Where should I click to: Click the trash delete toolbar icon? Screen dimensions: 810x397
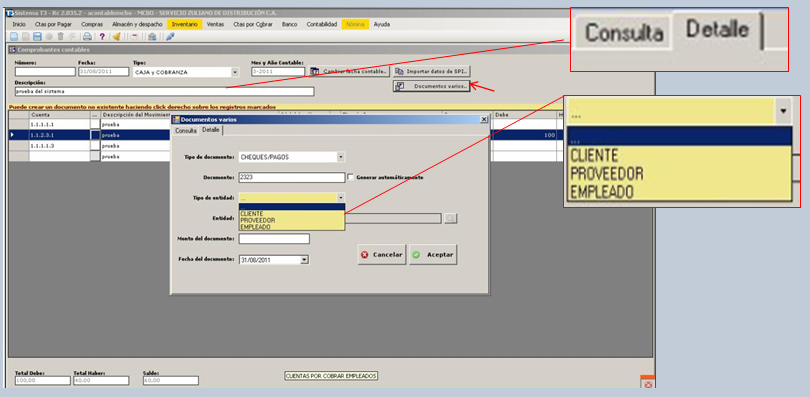(60, 36)
